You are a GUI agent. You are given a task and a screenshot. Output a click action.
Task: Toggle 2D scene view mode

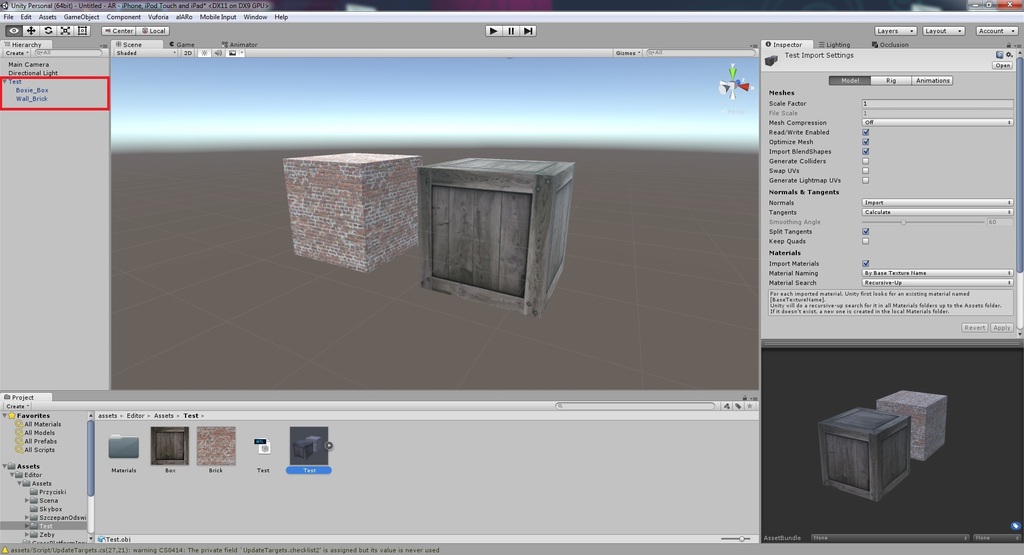(x=188, y=53)
